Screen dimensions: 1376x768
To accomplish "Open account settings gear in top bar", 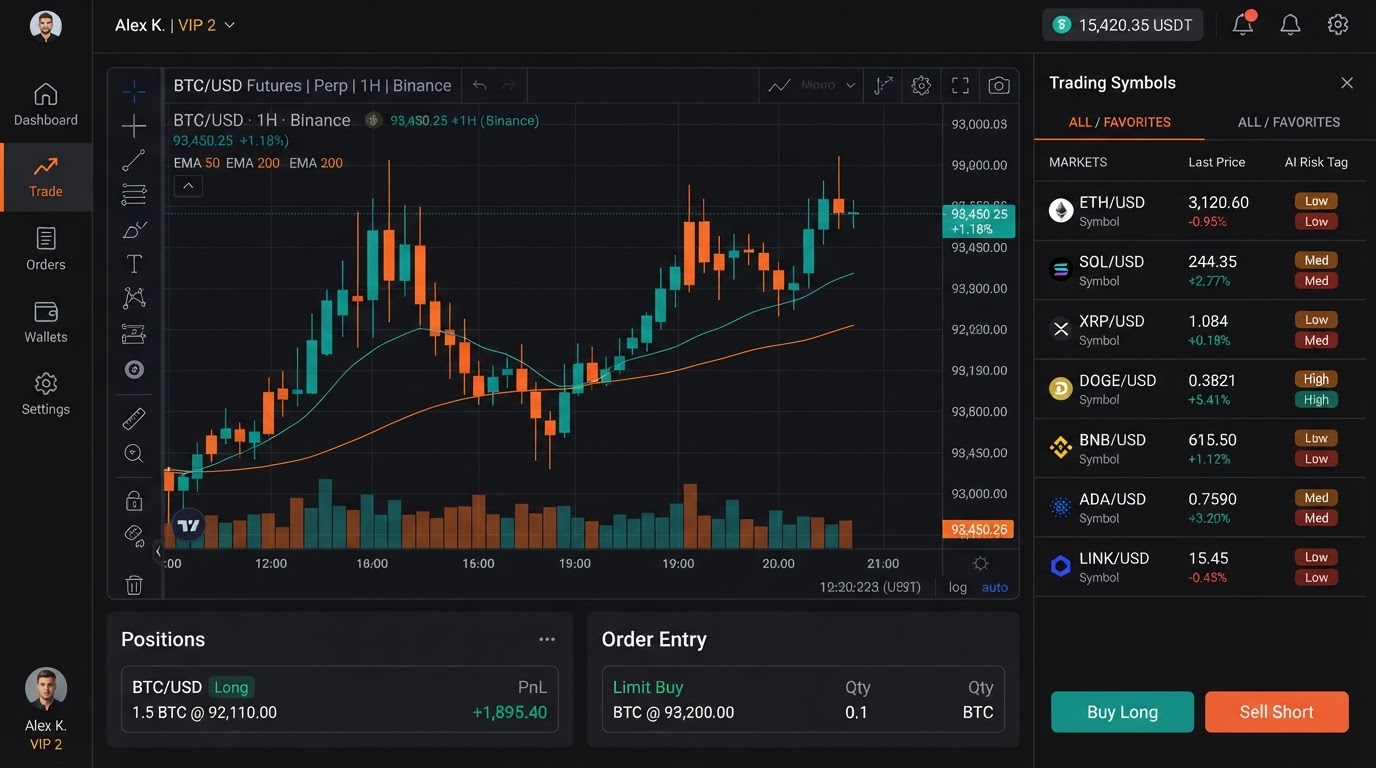I will 1338,25.
